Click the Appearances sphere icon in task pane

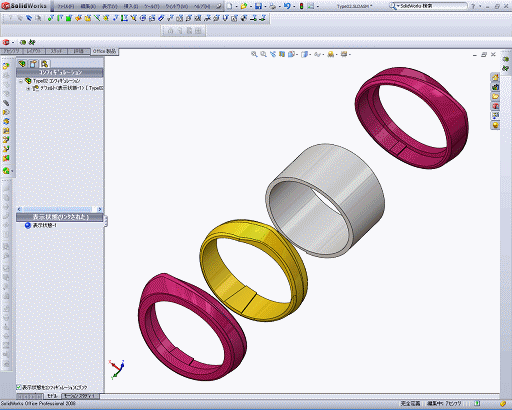coord(495,125)
